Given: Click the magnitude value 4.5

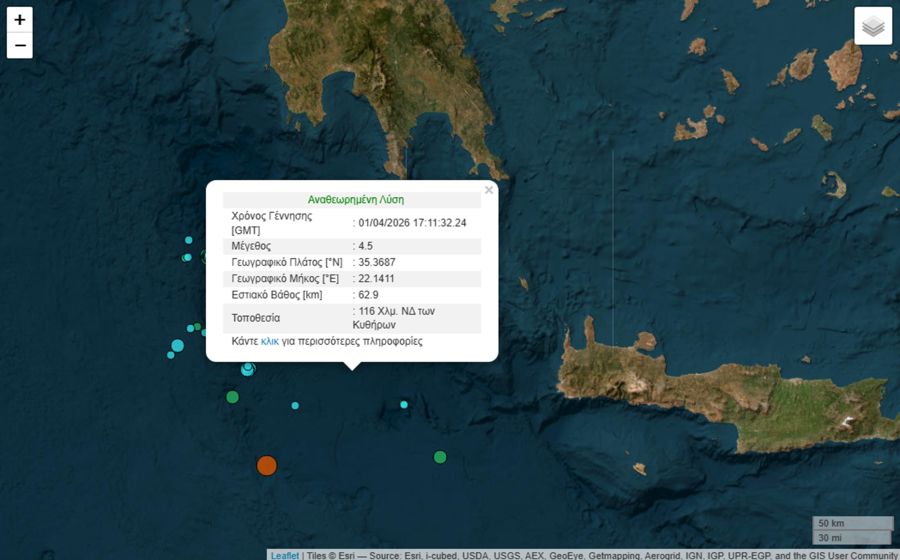Looking at the screenshot, I should coord(366,246).
